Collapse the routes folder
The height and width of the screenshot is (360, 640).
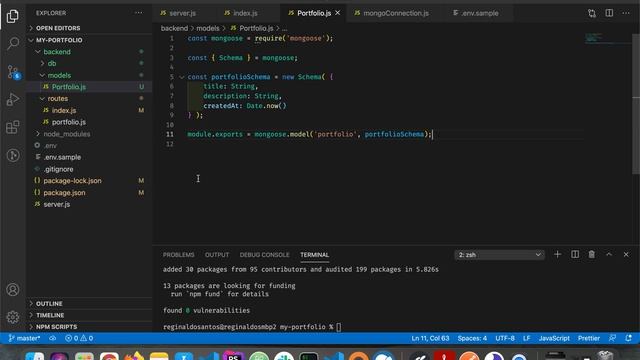tap(58, 99)
